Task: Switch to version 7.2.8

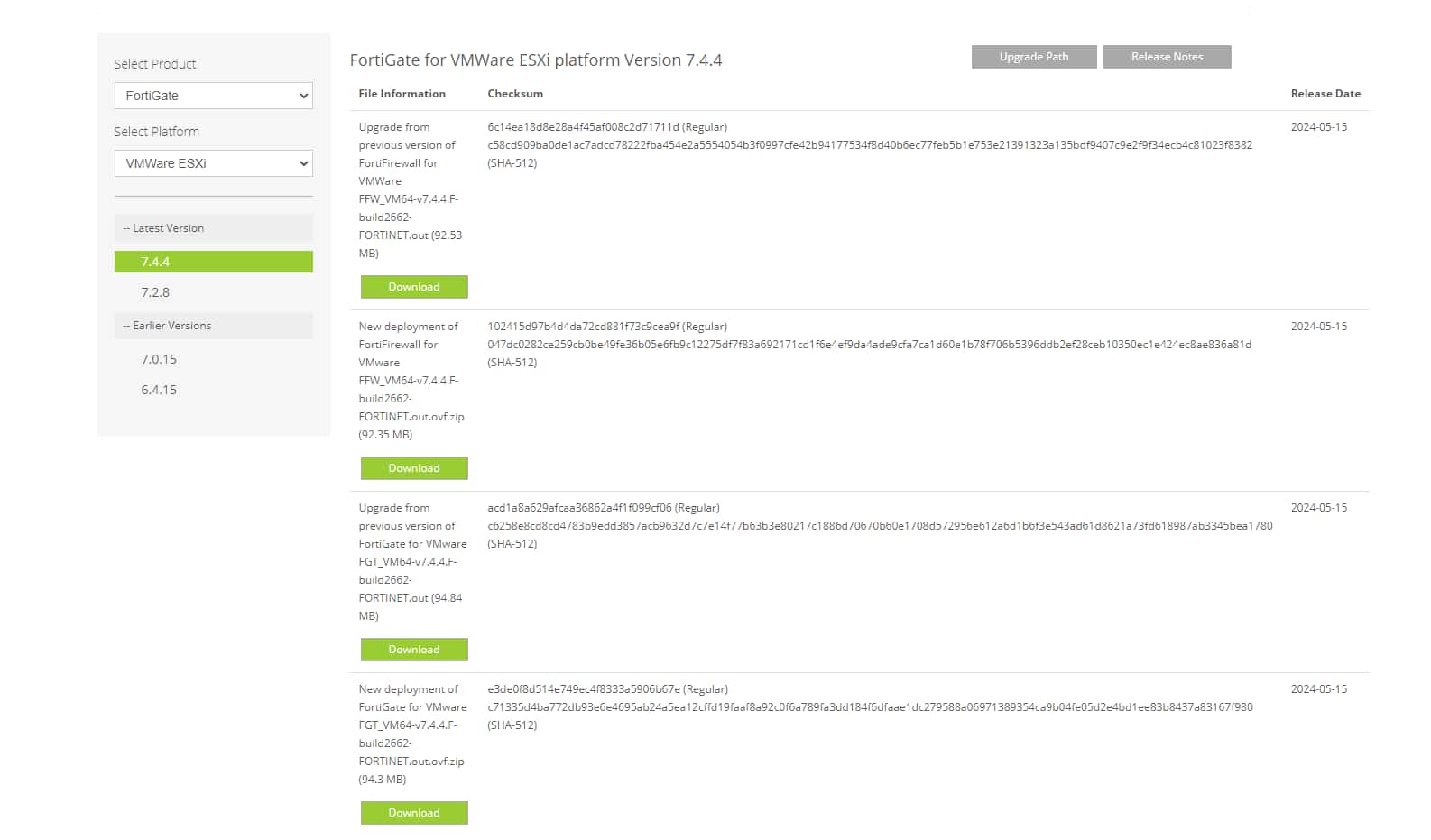Action: pos(155,292)
